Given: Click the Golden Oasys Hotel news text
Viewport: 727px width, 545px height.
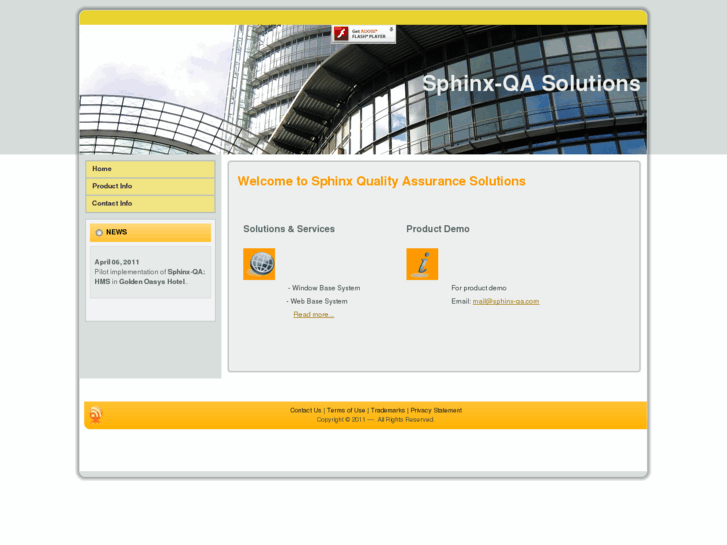Looking at the screenshot, I should 153,282.
